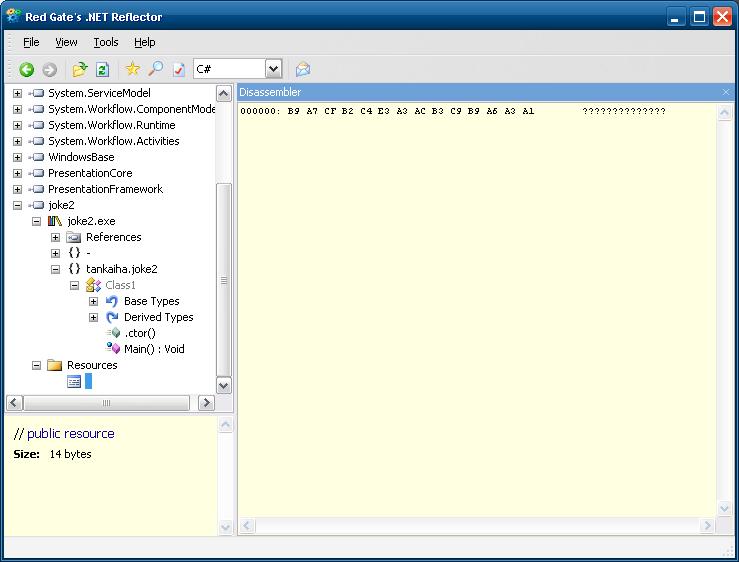Click the '// public resource' text
Viewport: 739px width, 562px height.
[x=64, y=434]
